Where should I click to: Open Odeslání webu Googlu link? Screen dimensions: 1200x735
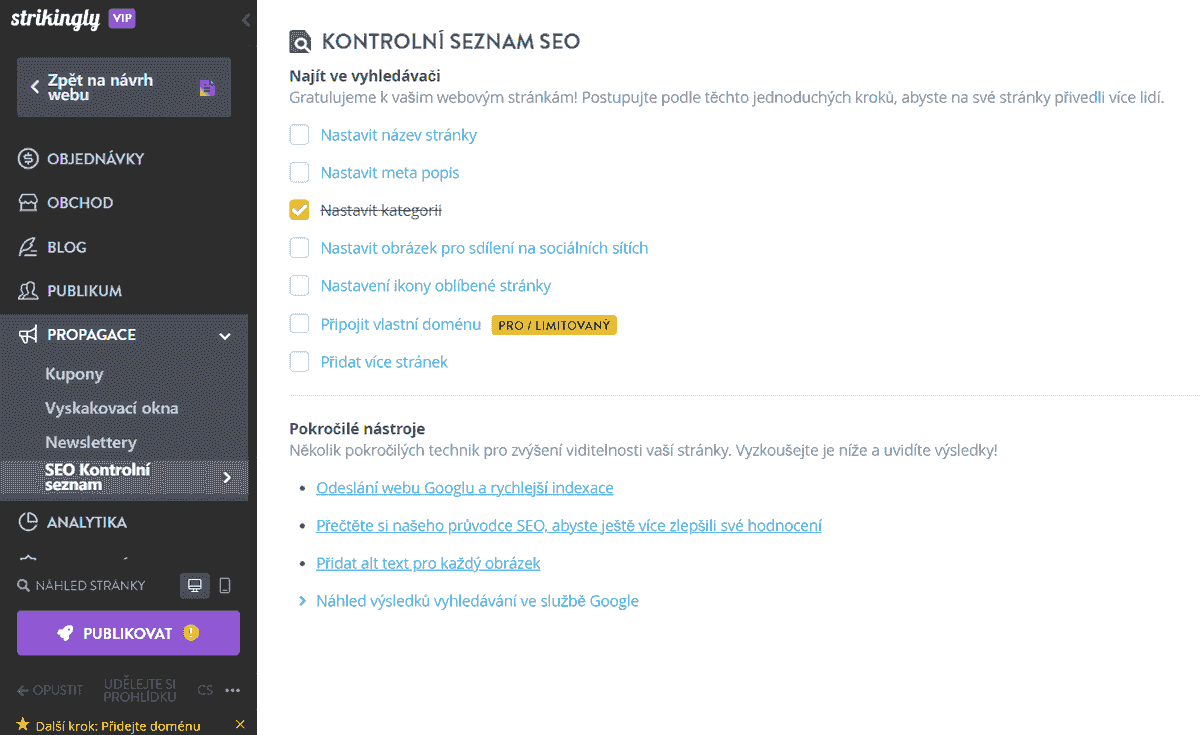coord(465,488)
